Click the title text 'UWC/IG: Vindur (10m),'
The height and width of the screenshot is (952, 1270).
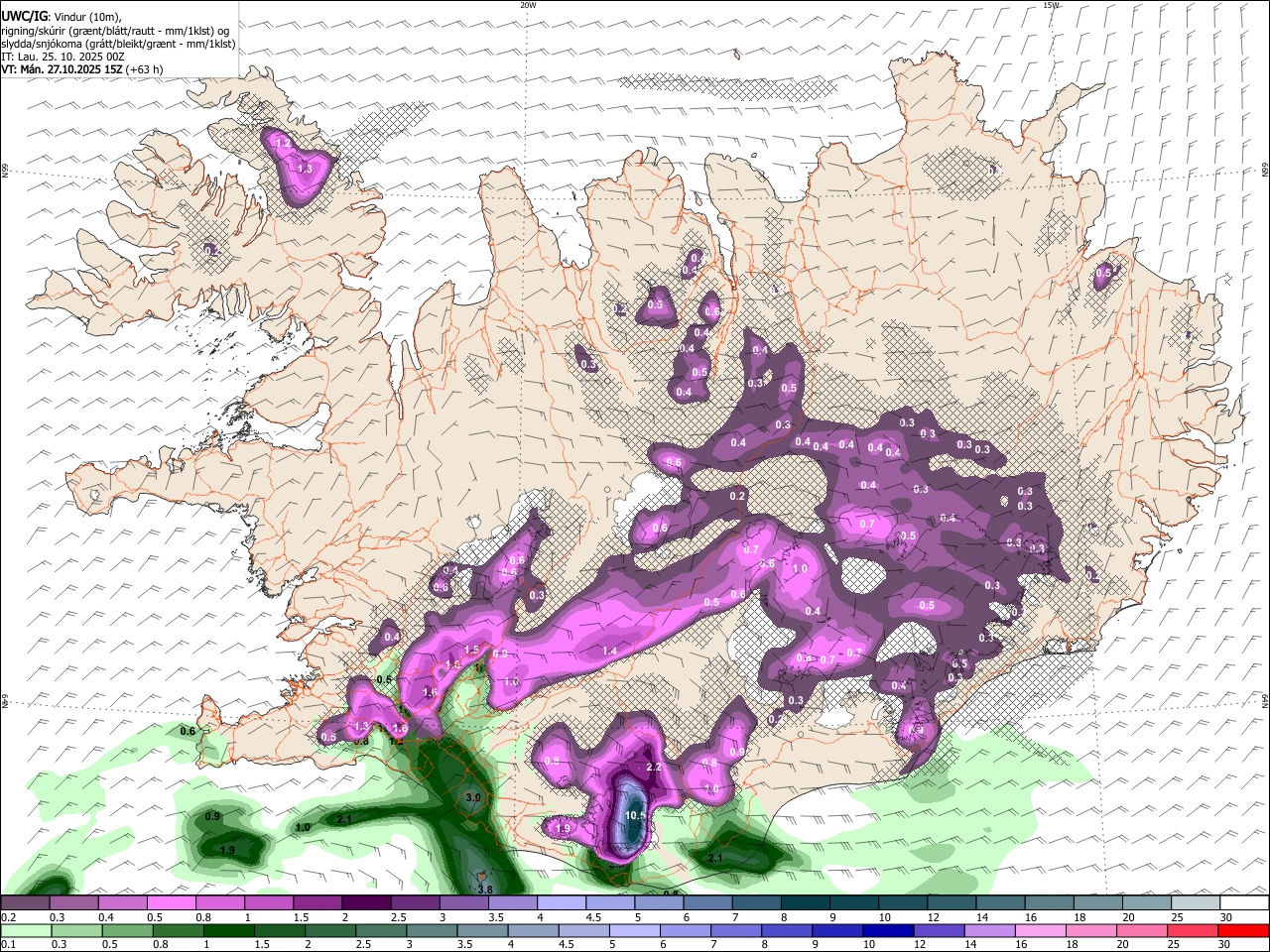click(62, 17)
